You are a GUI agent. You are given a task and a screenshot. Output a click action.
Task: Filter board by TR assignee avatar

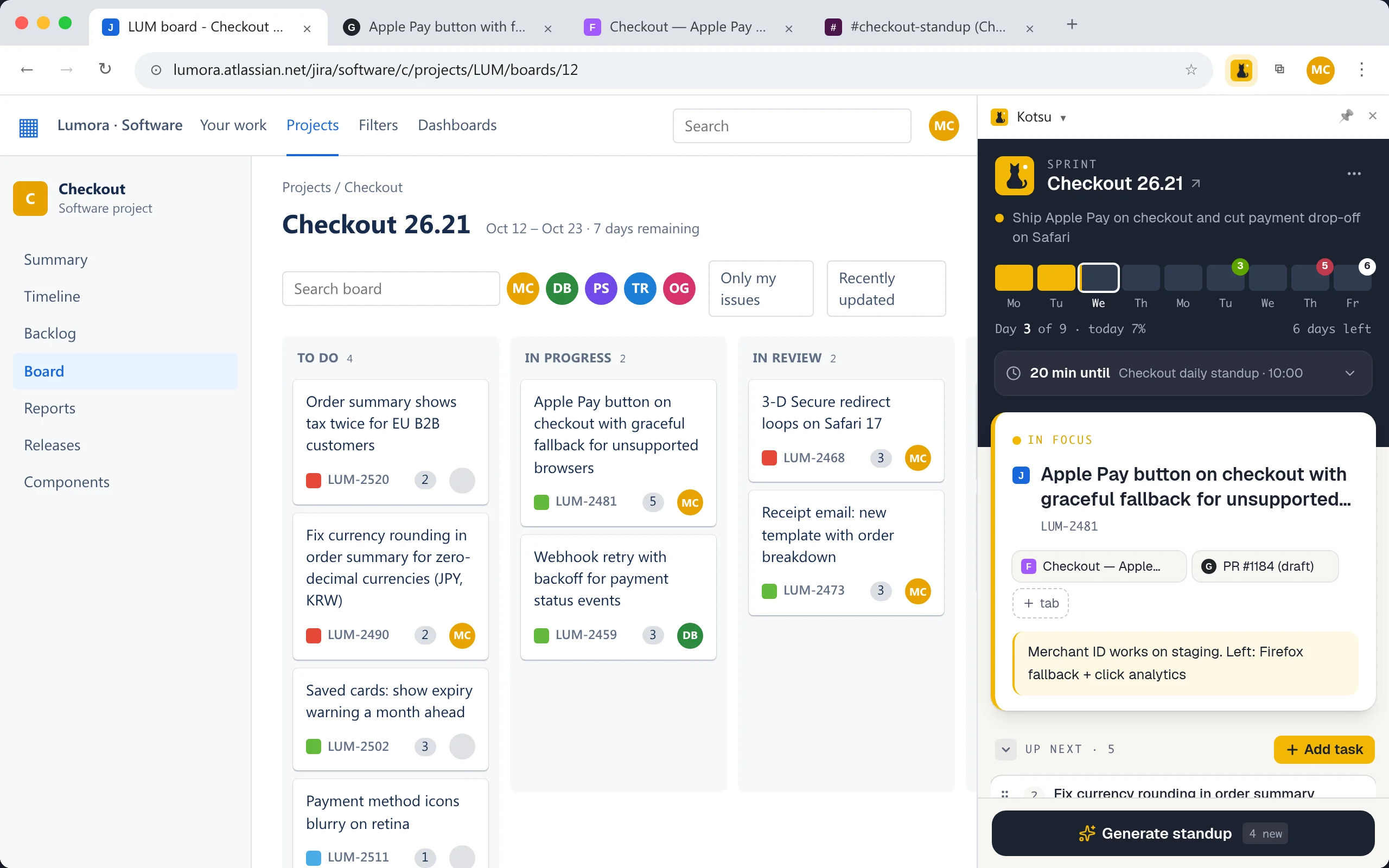[x=639, y=288]
